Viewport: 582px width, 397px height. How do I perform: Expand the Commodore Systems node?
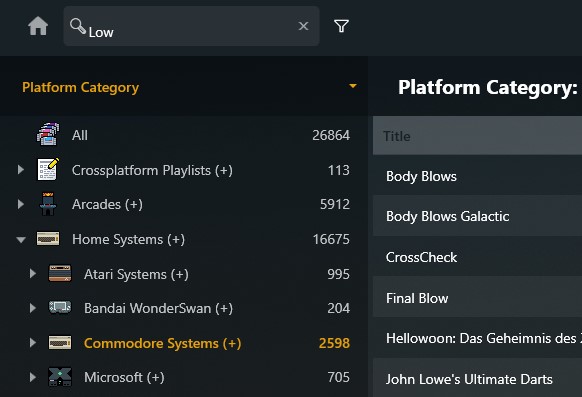coord(33,342)
